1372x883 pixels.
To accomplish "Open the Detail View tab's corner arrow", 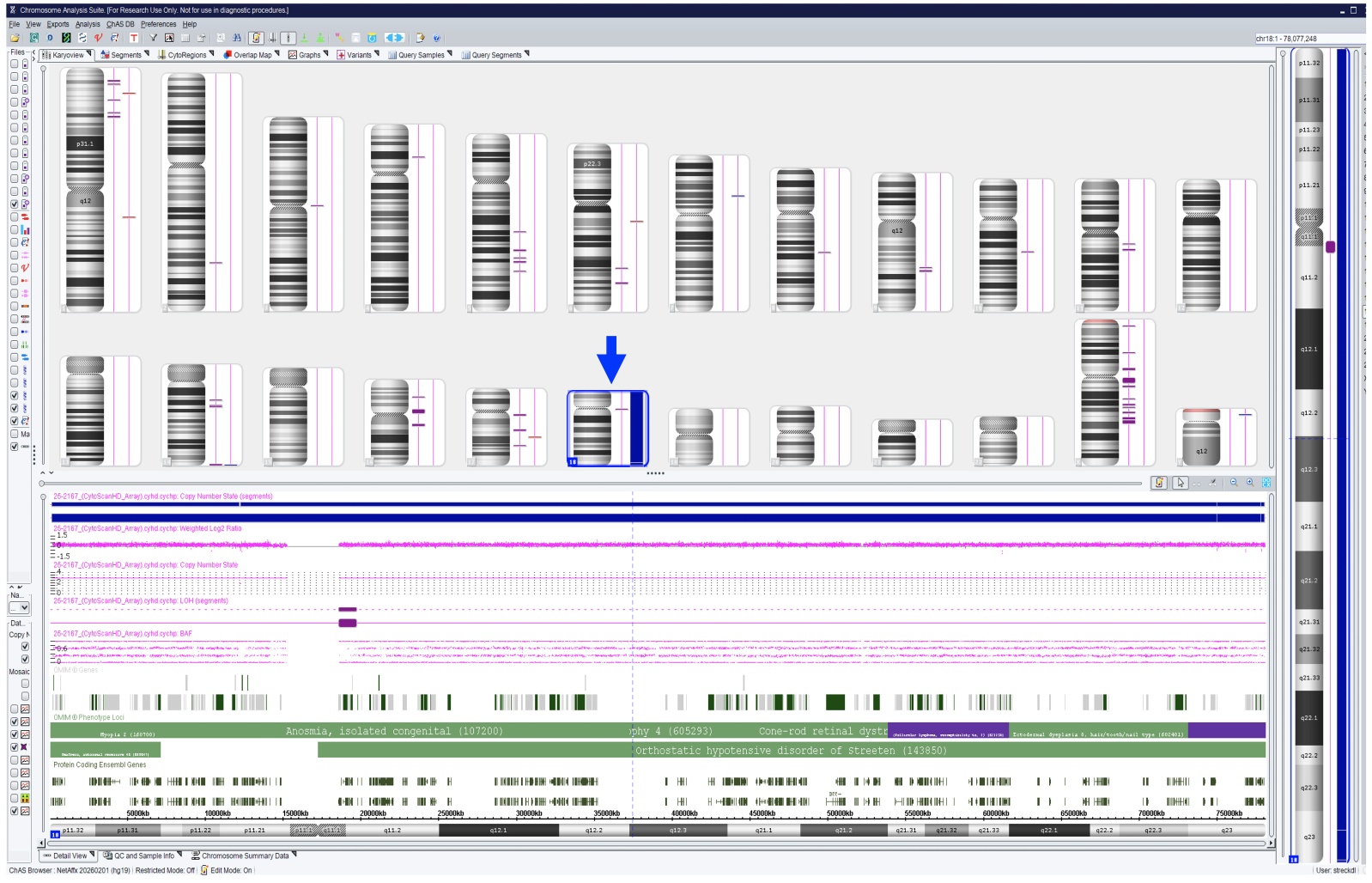I will point(92,854).
